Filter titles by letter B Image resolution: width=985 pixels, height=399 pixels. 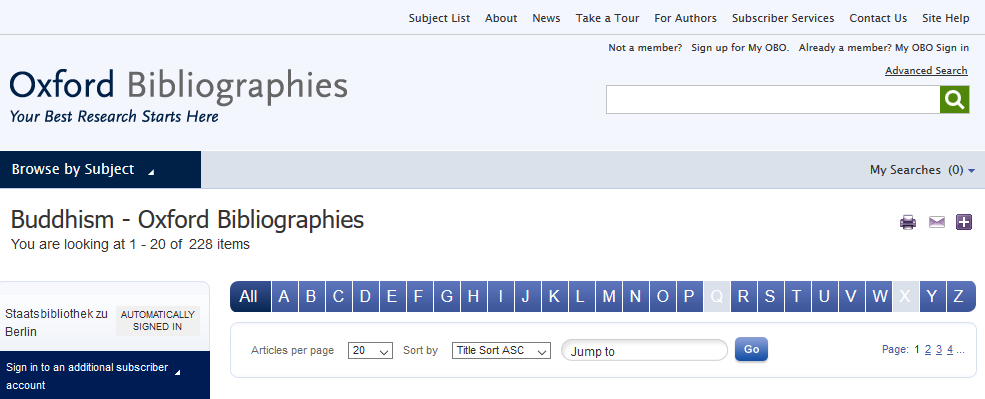click(x=311, y=297)
